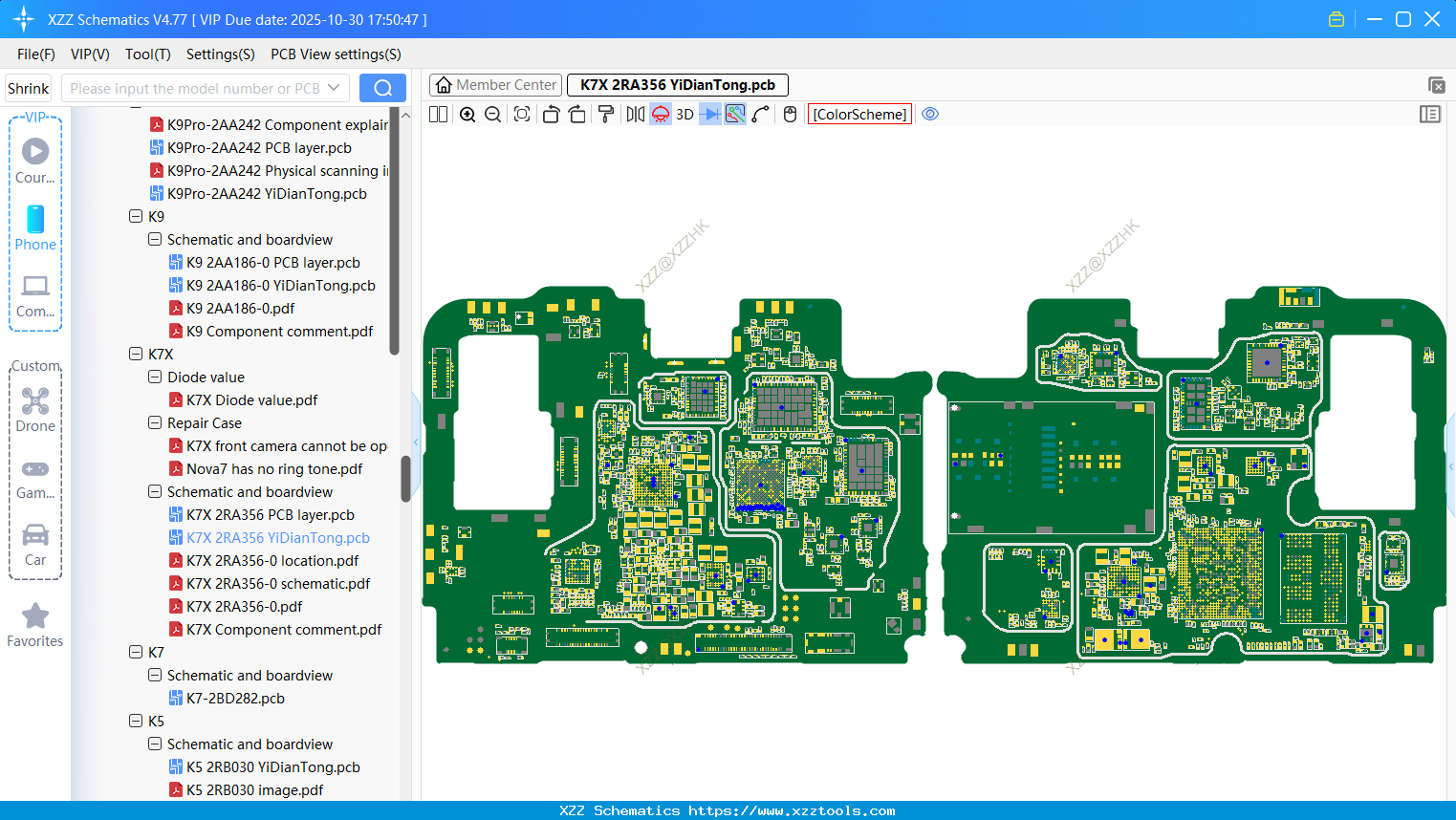
Task: Select the curve drawing tool
Action: click(760, 114)
